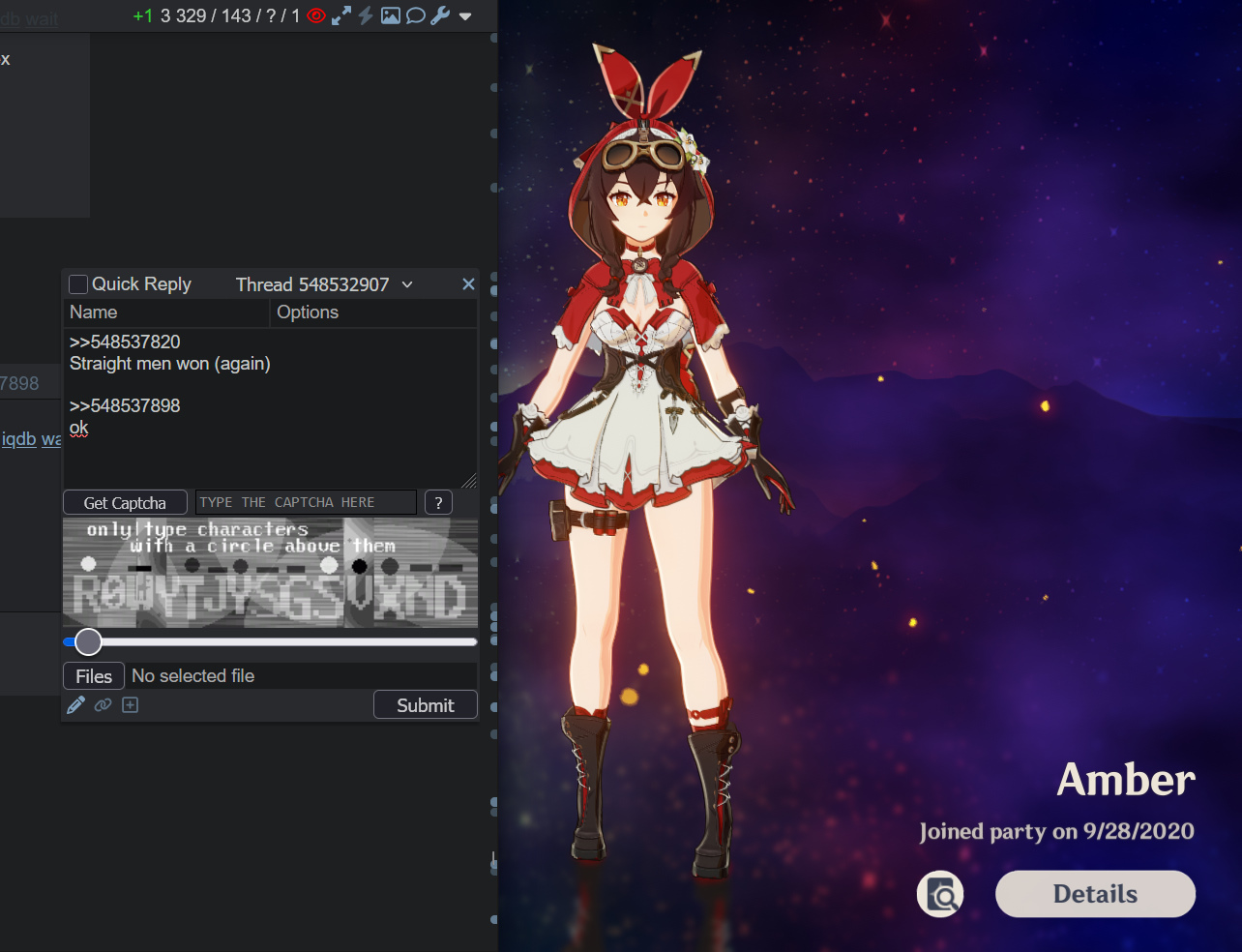Click the captcha slider handle

coord(88,641)
